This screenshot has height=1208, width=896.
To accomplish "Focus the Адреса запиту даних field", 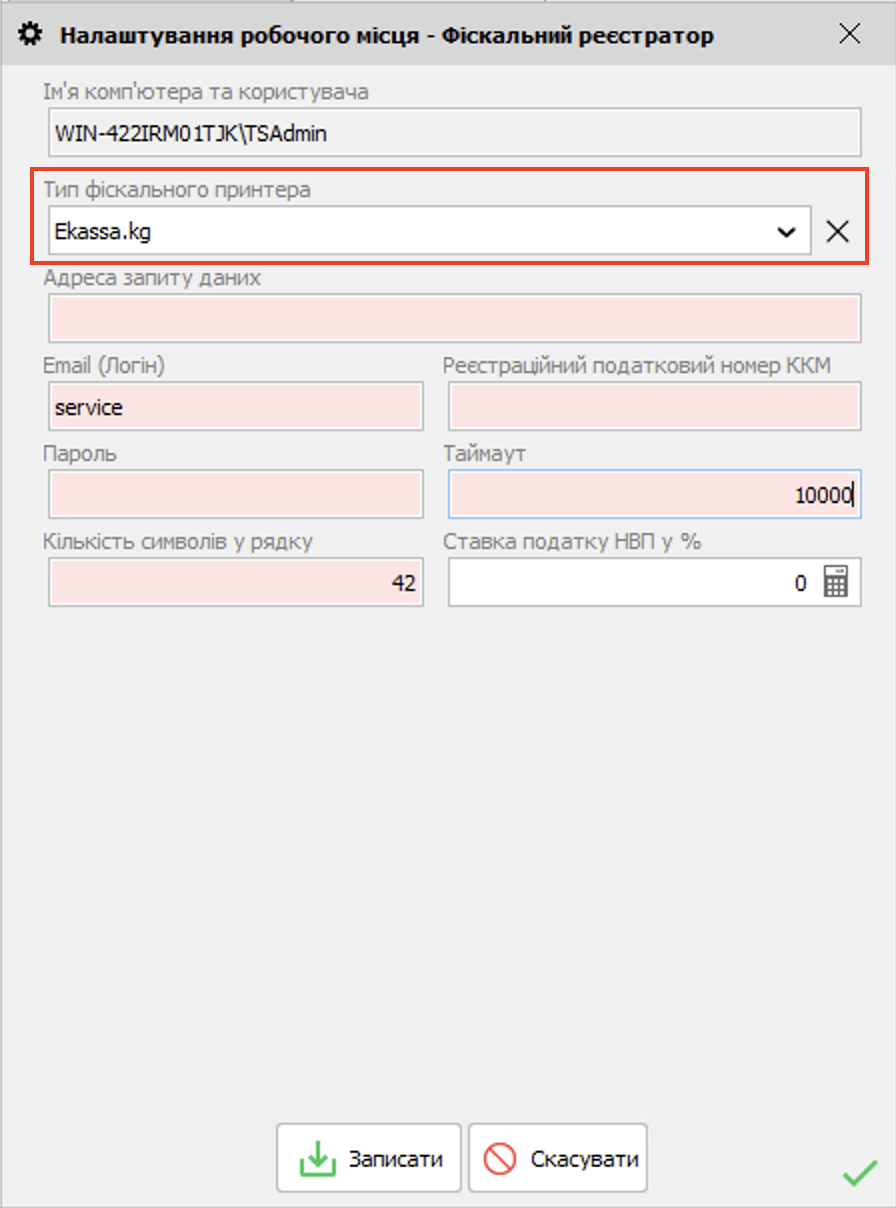I will click(x=454, y=319).
